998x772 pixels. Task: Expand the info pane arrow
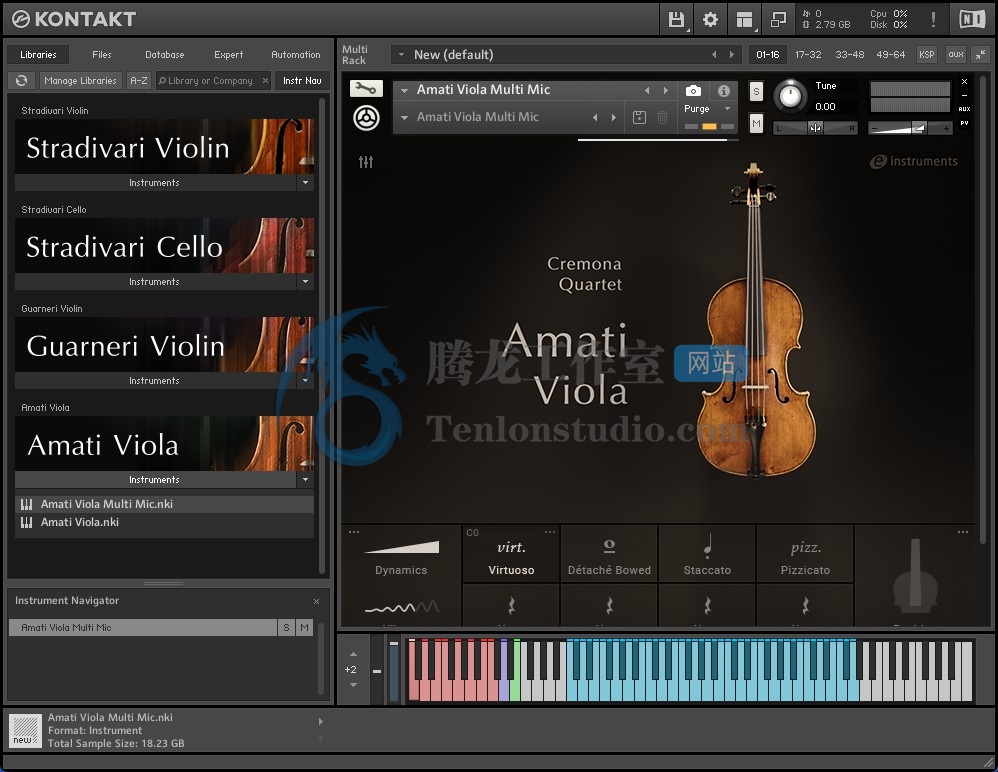tap(321, 722)
